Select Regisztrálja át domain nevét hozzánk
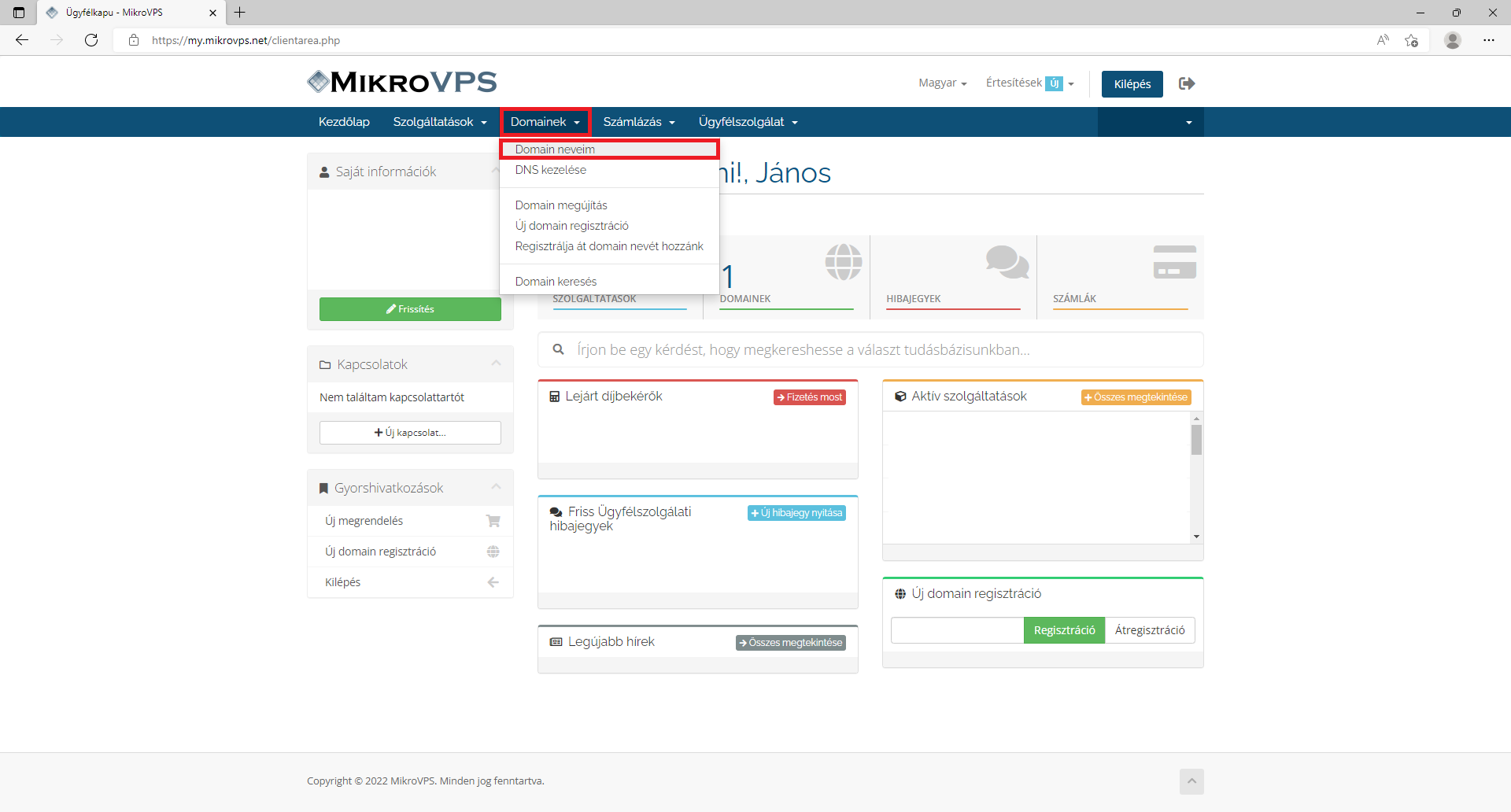1511x812 pixels. [x=609, y=246]
